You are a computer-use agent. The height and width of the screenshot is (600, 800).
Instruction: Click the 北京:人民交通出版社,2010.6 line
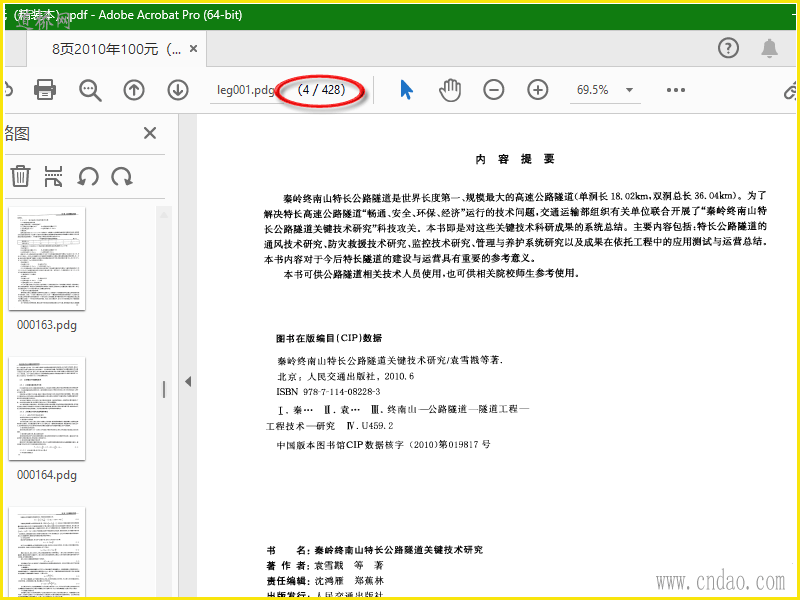[x=345, y=377]
